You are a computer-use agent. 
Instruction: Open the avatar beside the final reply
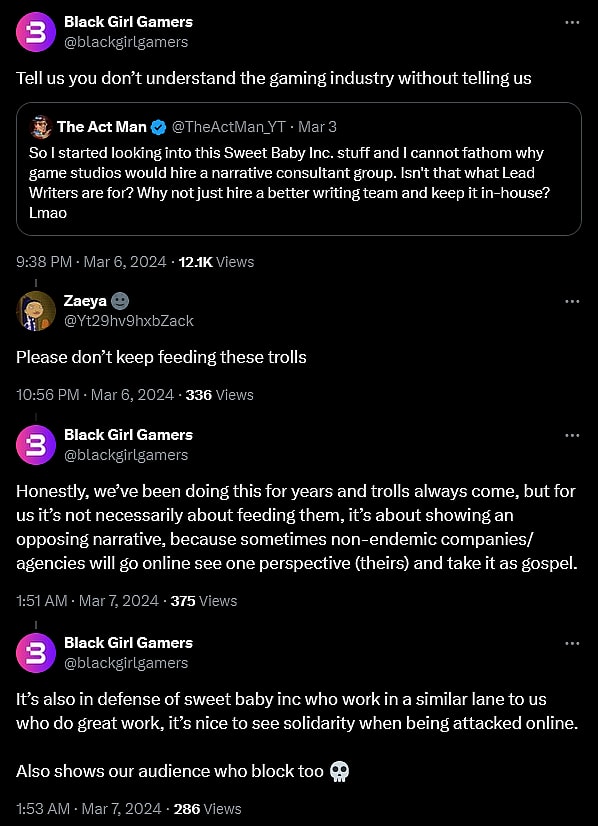(x=36, y=653)
